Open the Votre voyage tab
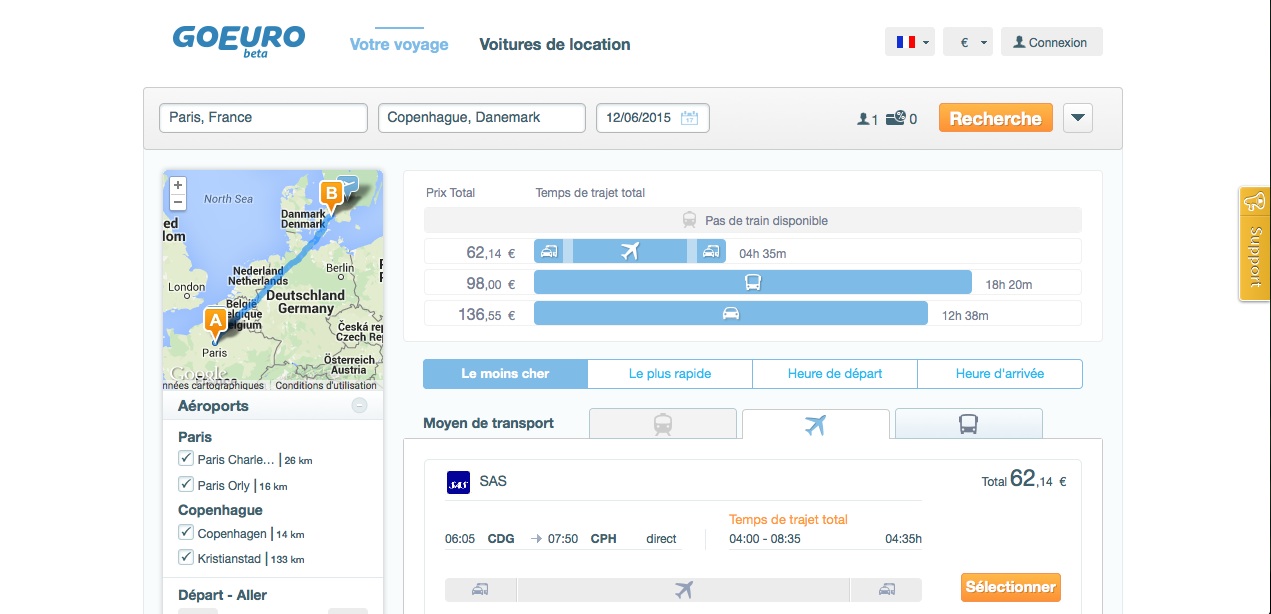The height and width of the screenshot is (614, 1271). [399, 44]
